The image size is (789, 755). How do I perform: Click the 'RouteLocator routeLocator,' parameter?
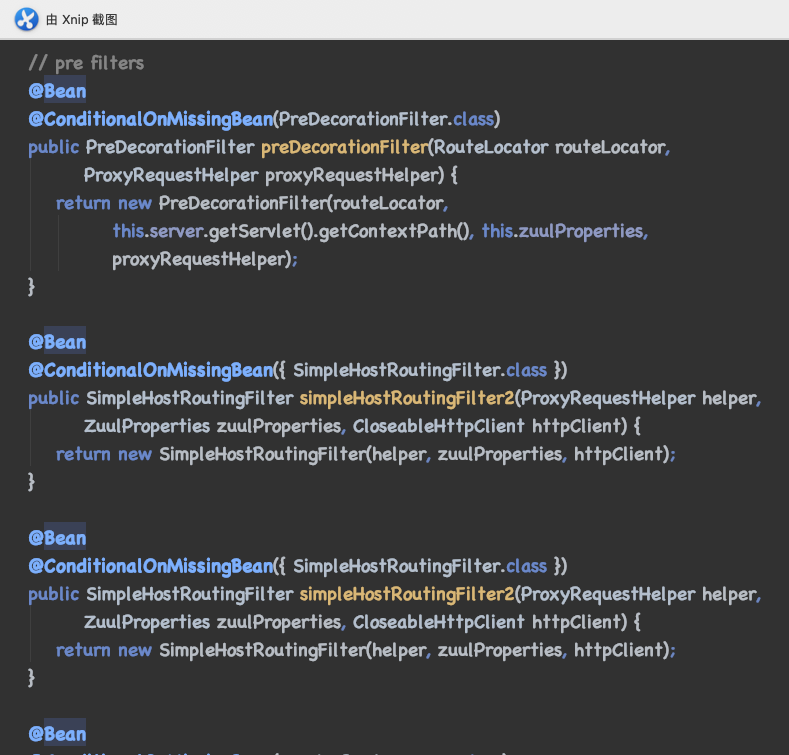coord(552,147)
